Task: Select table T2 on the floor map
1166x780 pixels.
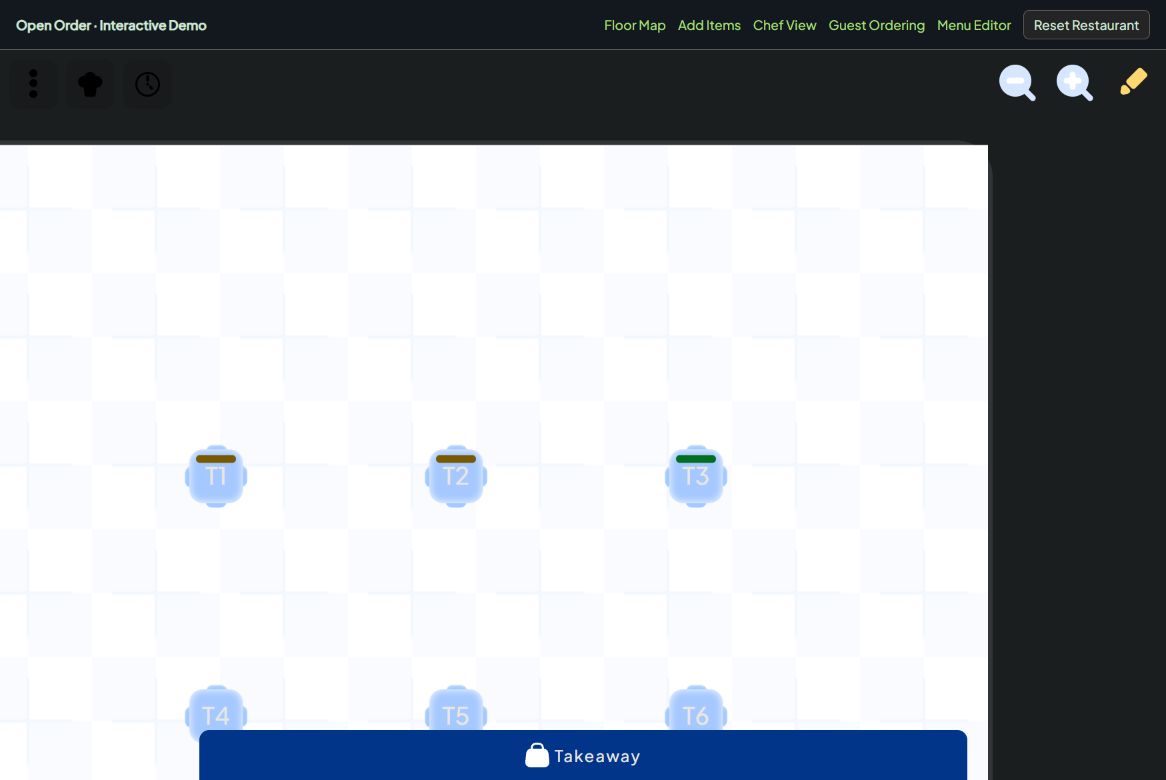Action: point(456,476)
